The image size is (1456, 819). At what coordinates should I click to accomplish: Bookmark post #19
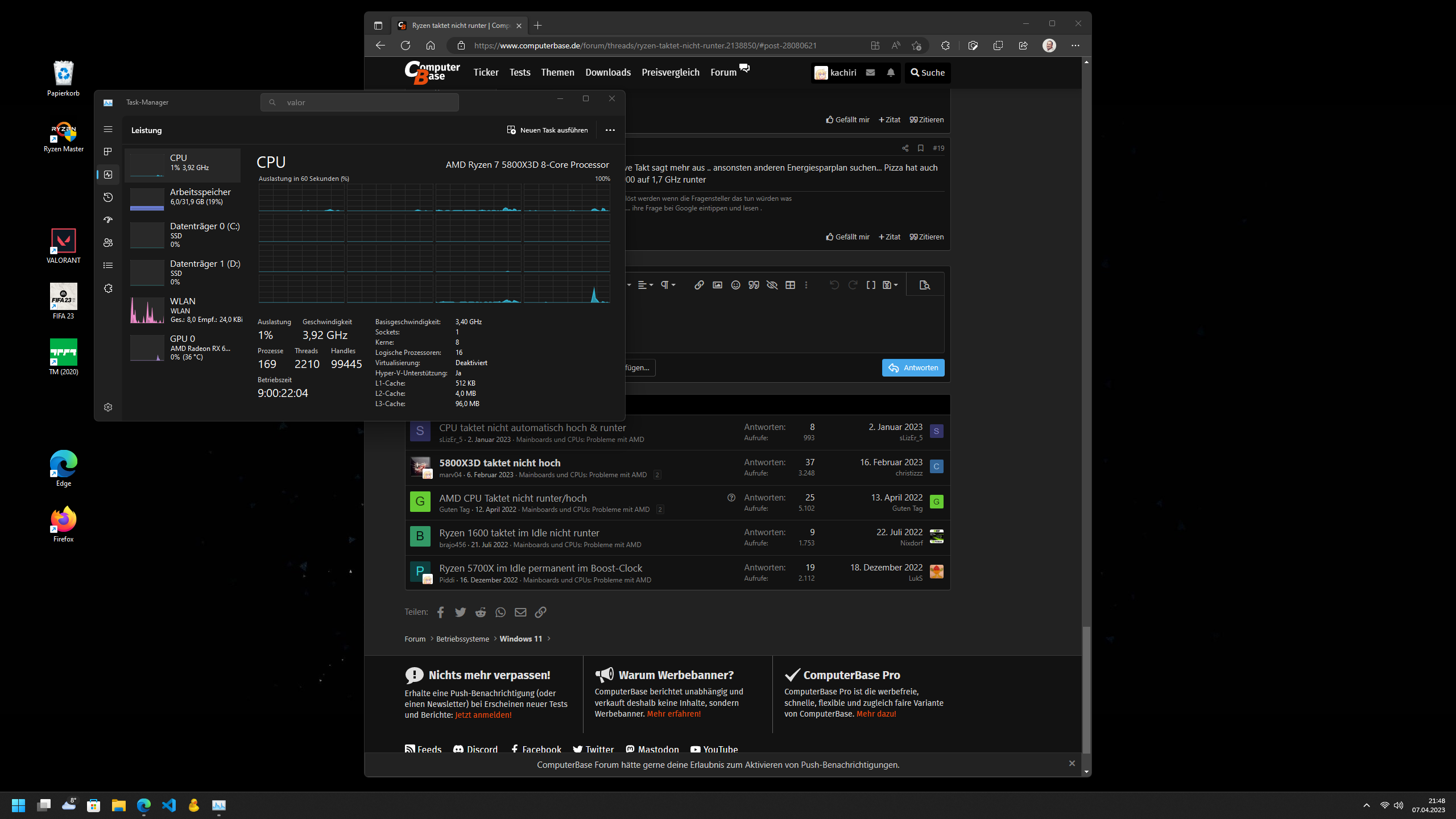point(920,148)
